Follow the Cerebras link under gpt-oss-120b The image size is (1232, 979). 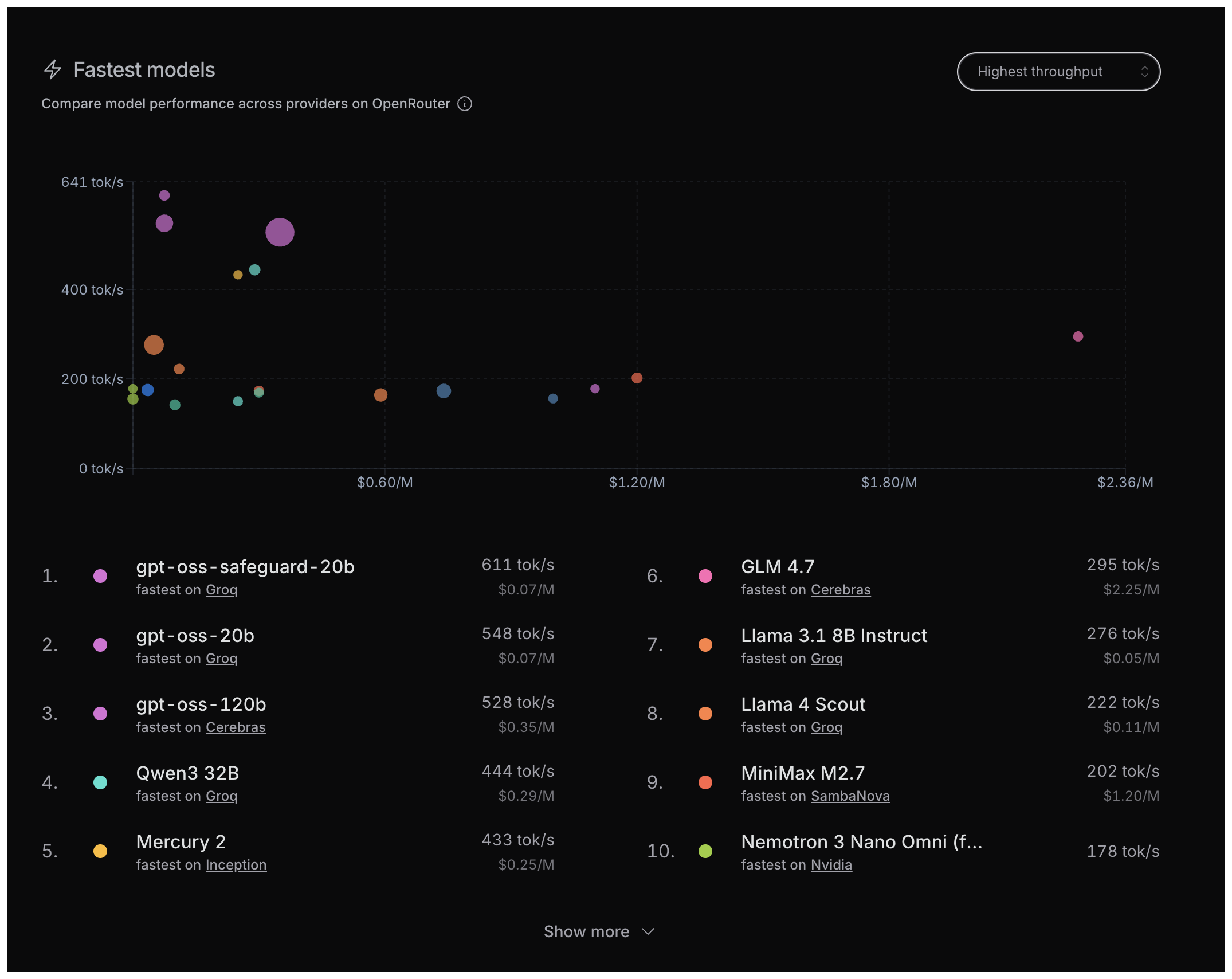(236, 727)
